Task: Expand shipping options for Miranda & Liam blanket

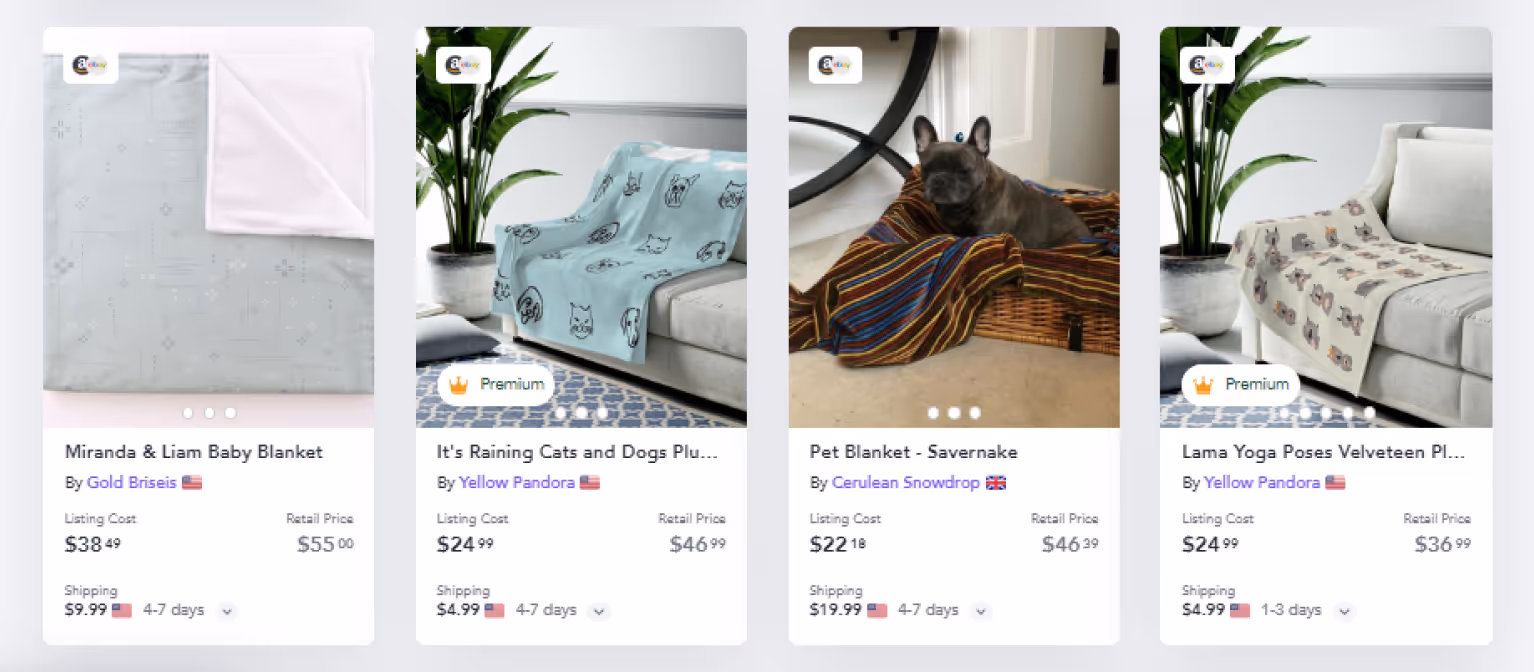Action: tap(227, 611)
